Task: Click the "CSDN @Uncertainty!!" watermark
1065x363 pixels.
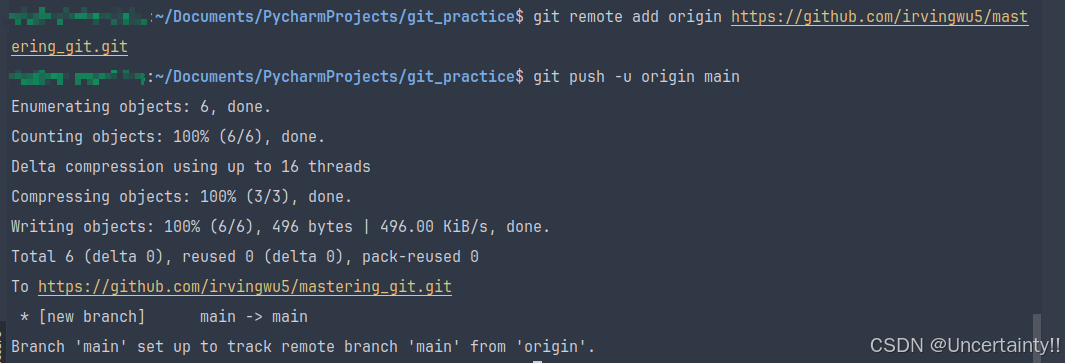Action: point(965,345)
